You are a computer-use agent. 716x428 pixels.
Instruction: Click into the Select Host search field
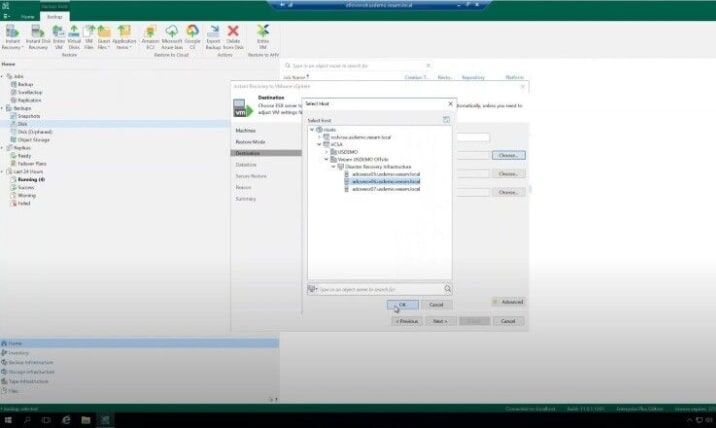click(380, 289)
